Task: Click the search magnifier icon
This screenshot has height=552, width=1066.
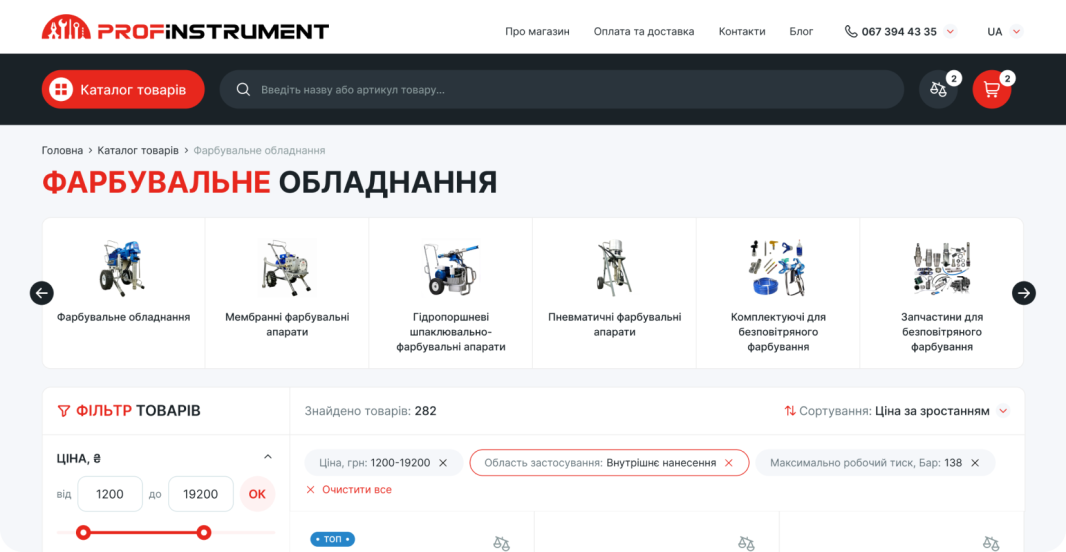Action: pyautogui.click(x=243, y=90)
